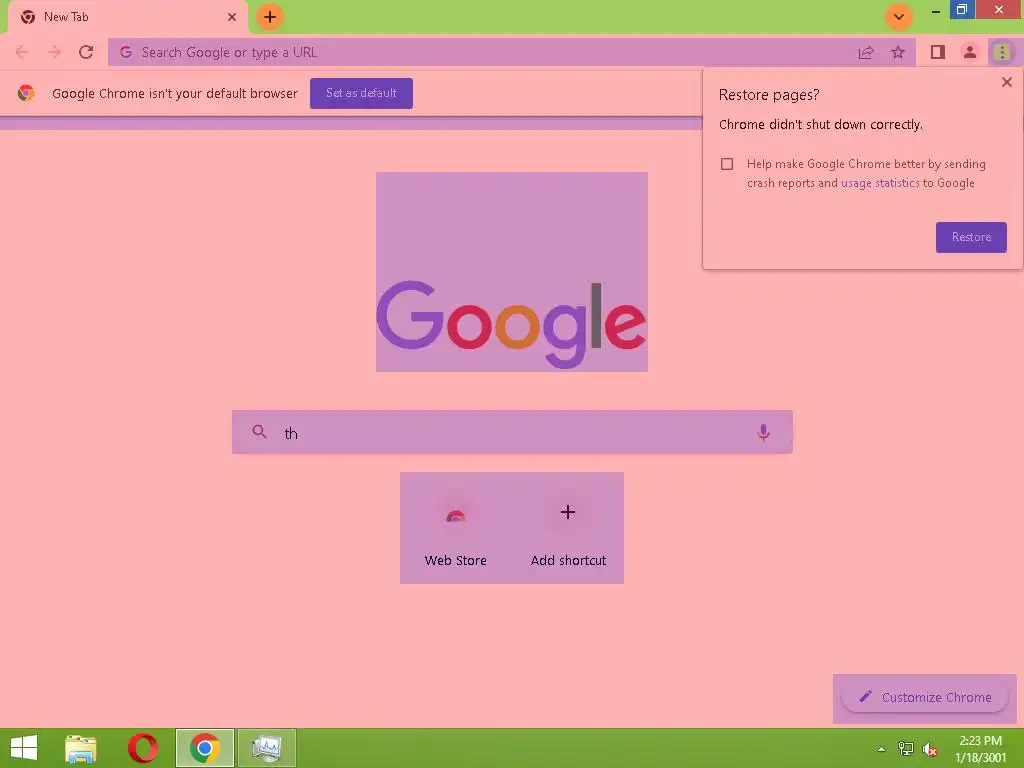
Task: Start voice search with microphone
Action: pyautogui.click(x=763, y=432)
